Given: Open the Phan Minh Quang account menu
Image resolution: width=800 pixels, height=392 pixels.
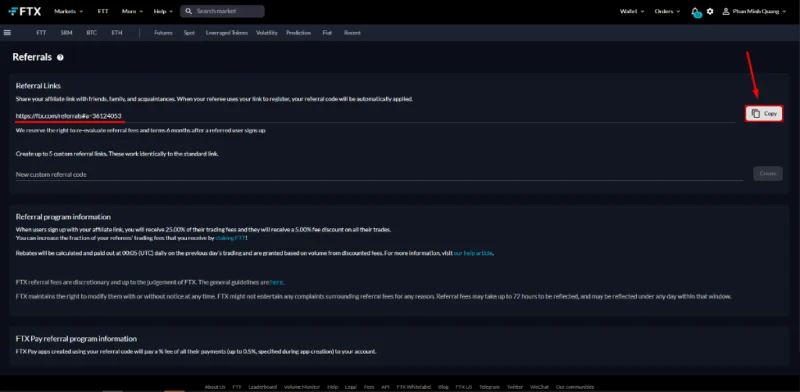Looking at the screenshot, I should click(x=754, y=11).
